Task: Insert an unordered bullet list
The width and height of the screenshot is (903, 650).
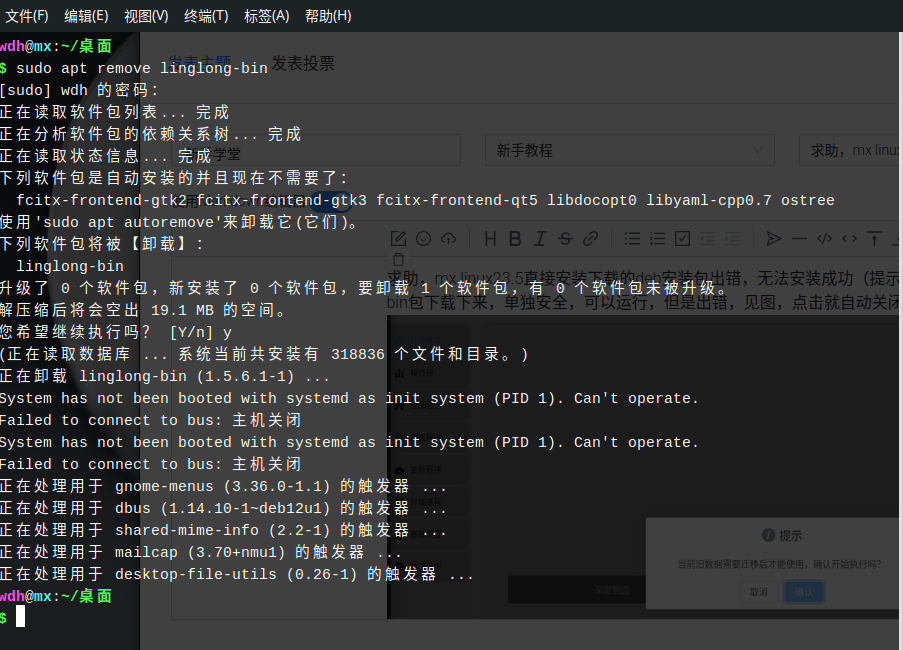Action: [x=632, y=238]
